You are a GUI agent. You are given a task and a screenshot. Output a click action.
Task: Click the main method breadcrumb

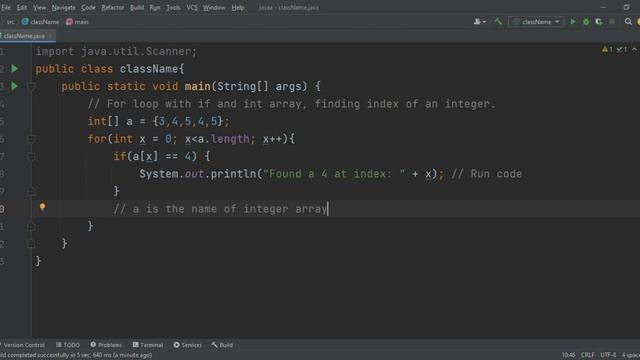click(78, 22)
